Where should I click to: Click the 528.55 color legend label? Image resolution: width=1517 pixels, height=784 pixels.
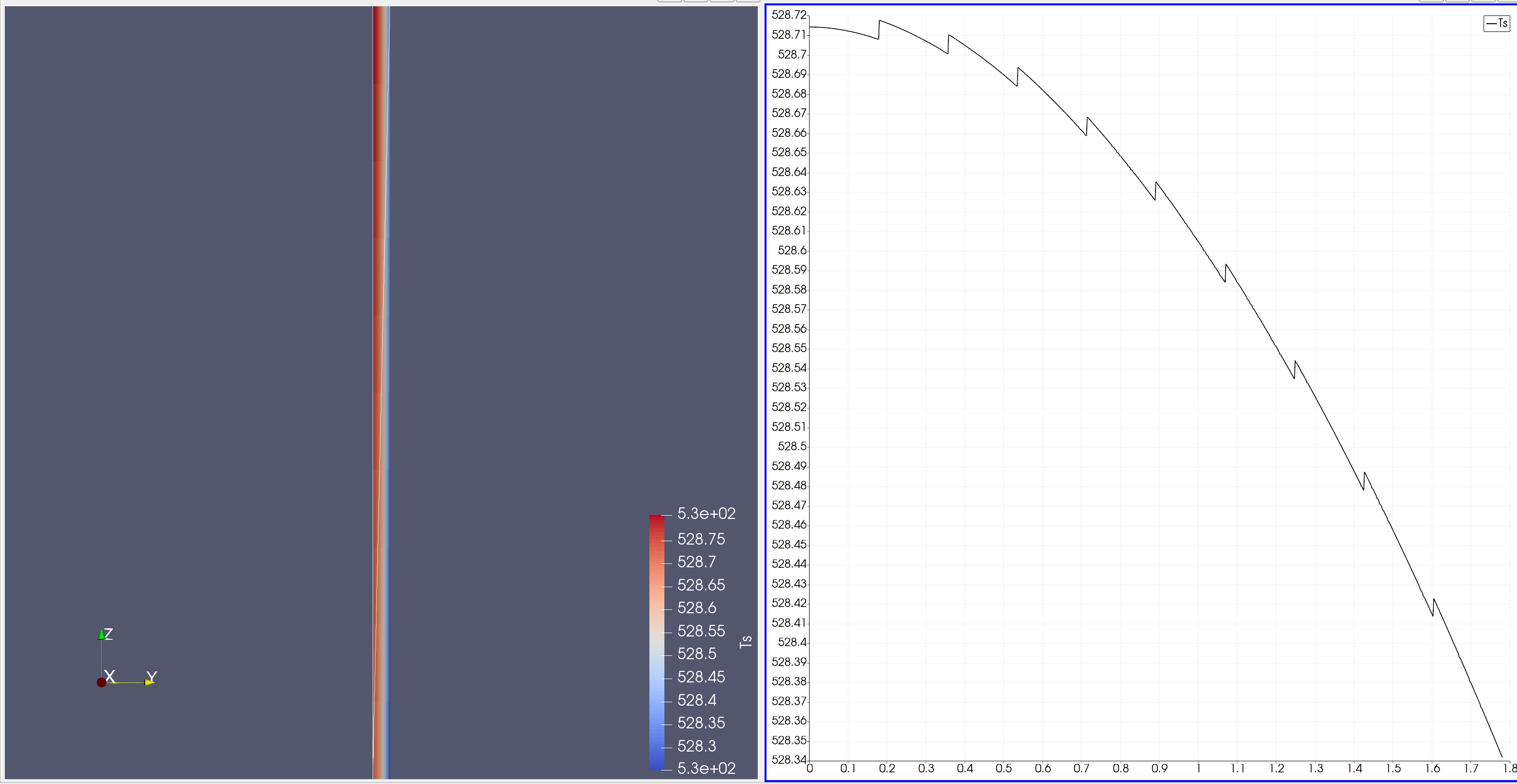[701, 631]
